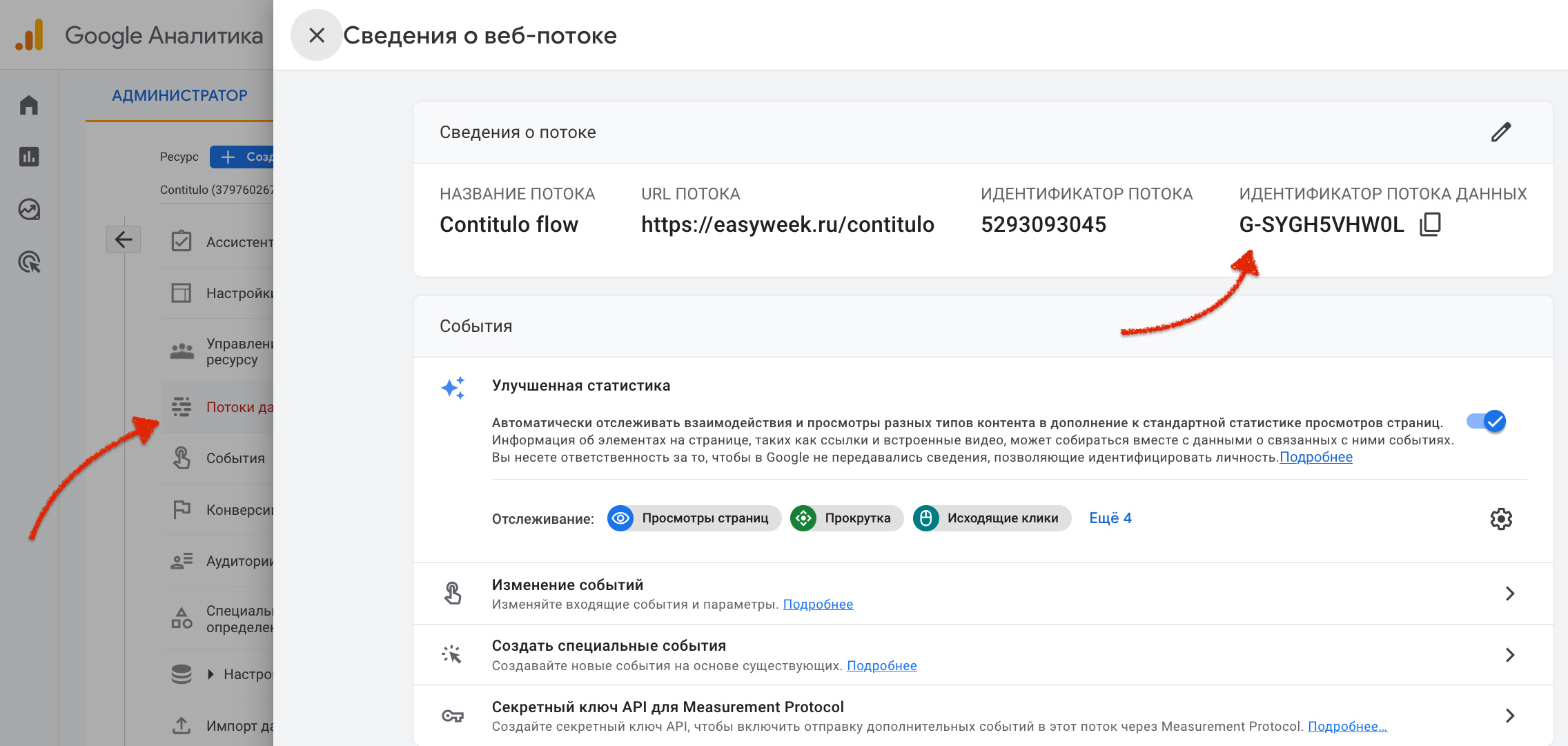Open Explore icon in left sidebar
1568x746 pixels.
click(29, 209)
